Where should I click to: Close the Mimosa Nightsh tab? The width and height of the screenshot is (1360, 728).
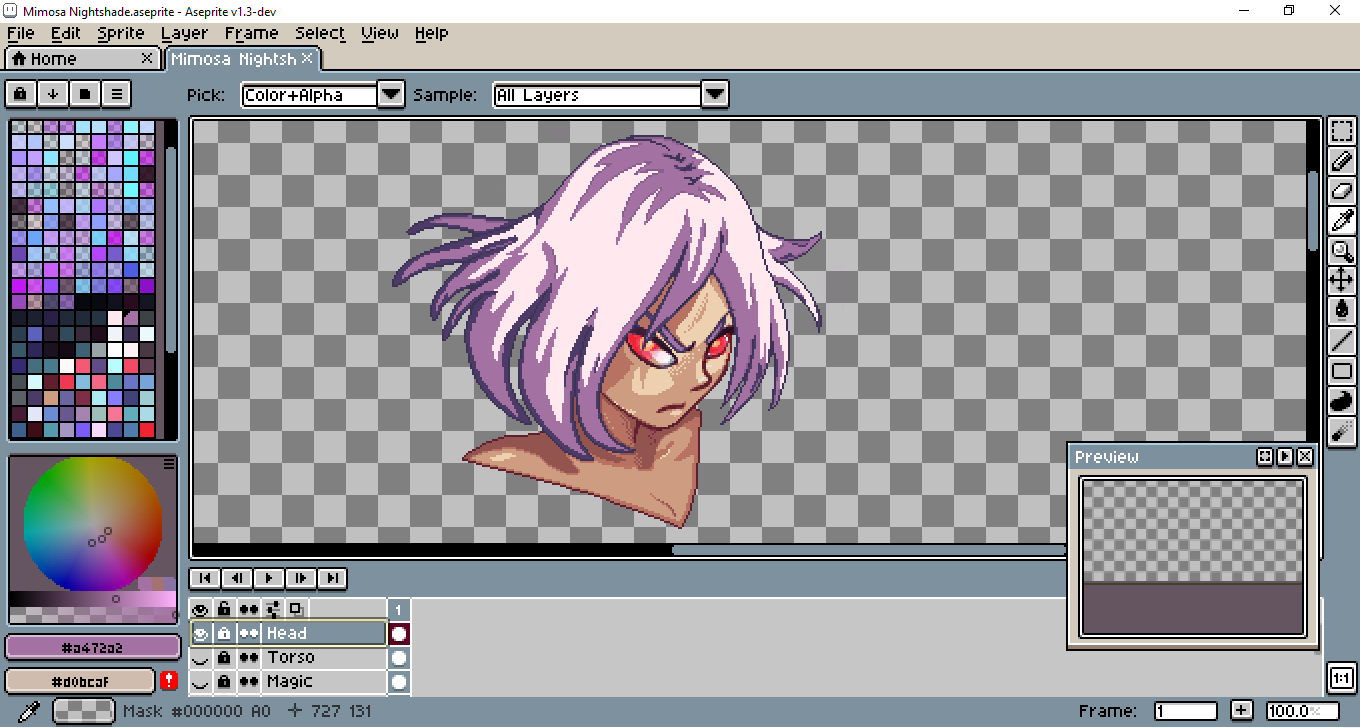click(x=308, y=58)
